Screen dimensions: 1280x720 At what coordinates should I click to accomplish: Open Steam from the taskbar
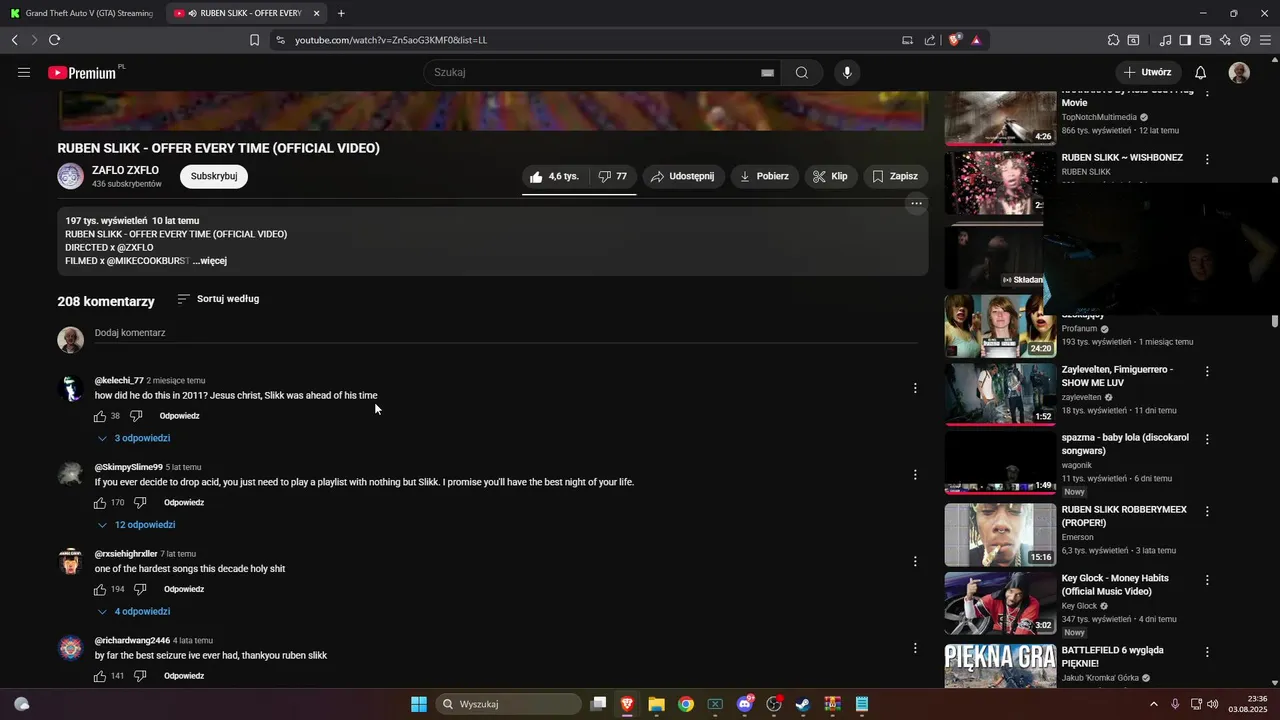click(x=802, y=704)
